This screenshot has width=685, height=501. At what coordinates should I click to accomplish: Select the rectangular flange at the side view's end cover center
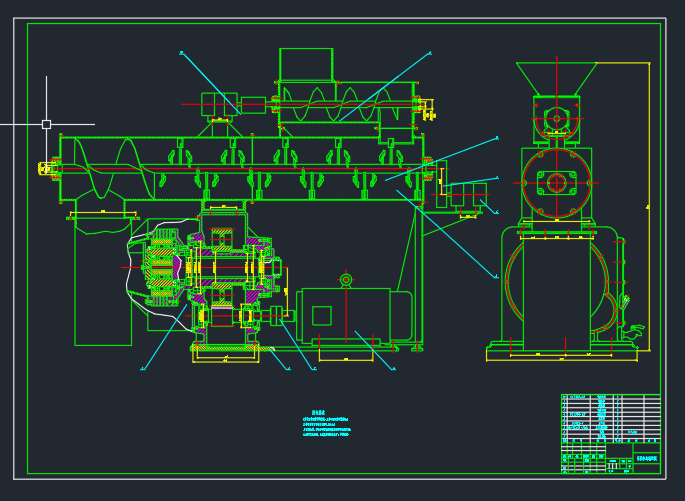point(557,183)
